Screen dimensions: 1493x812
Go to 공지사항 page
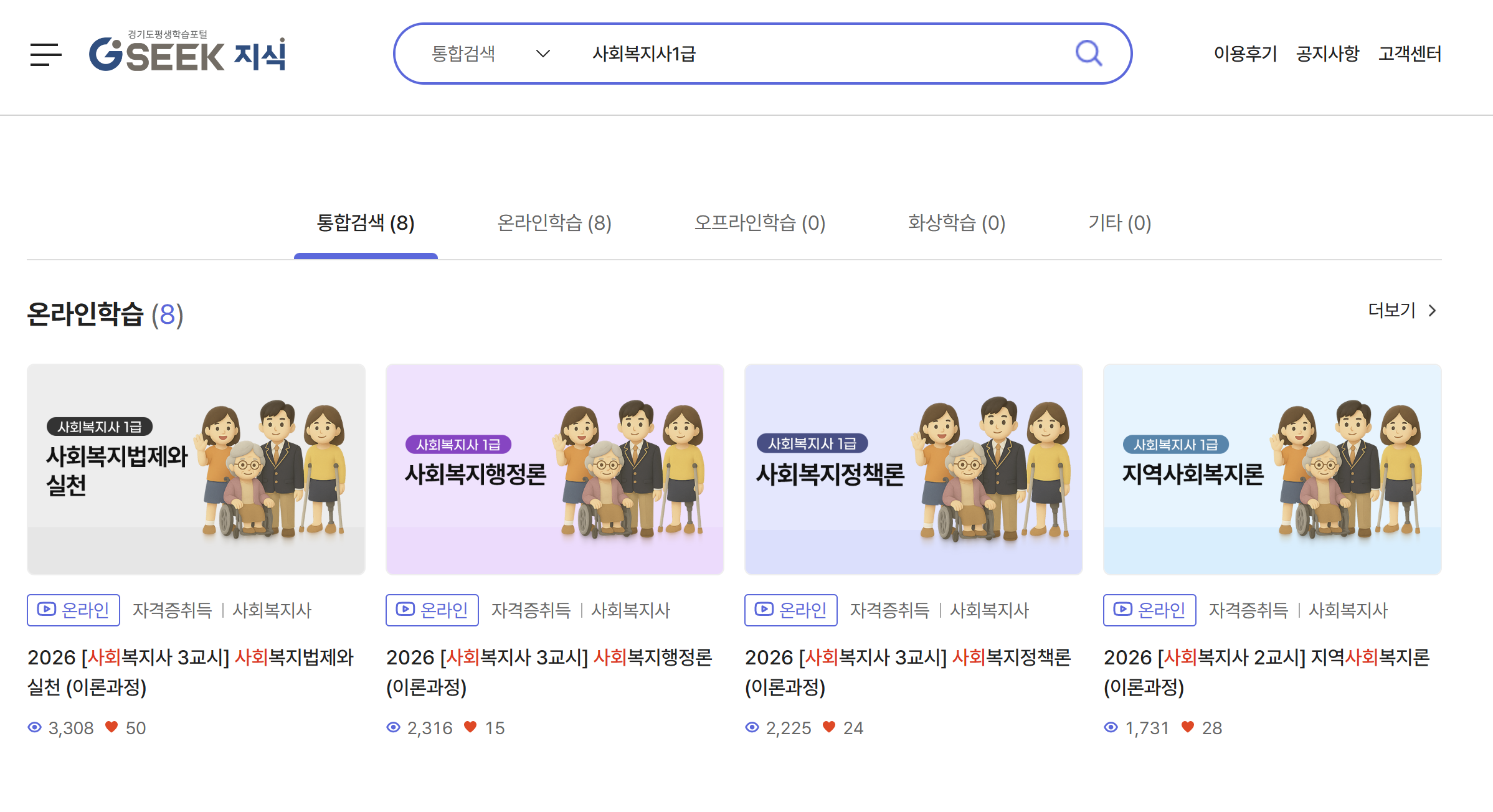1327,54
